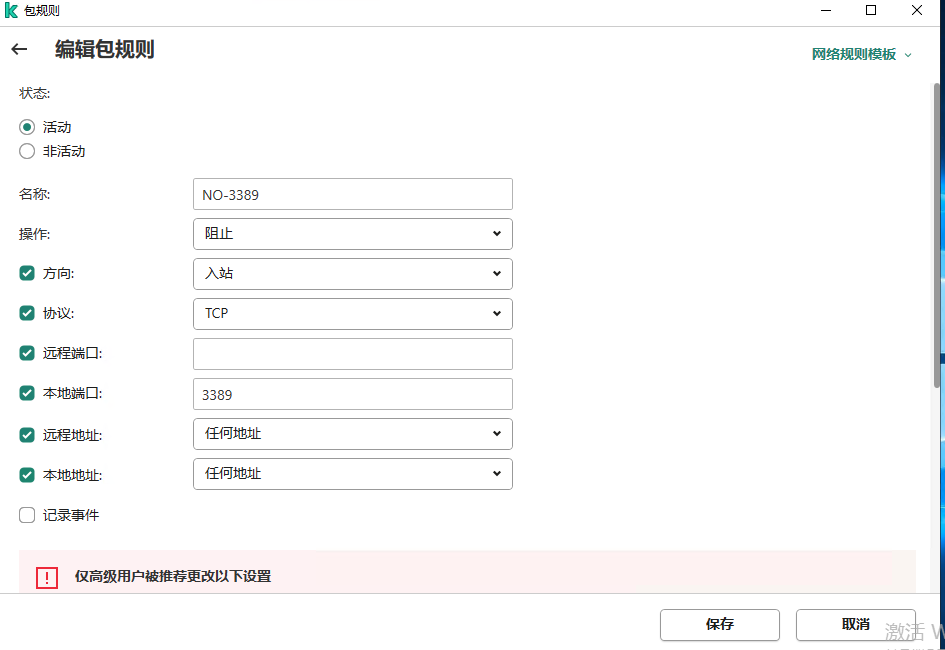Screen dimensions: 945x650
Task: Expand the 远程地址 dropdown
Action: [x=352, y=434]
